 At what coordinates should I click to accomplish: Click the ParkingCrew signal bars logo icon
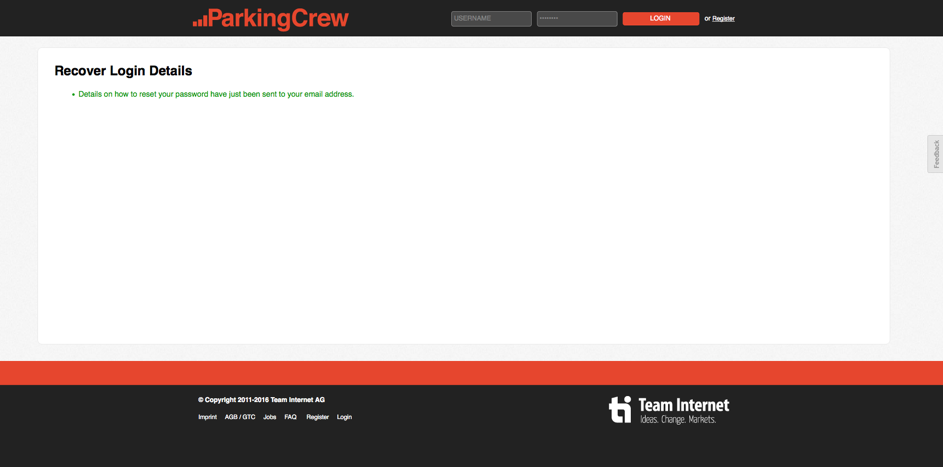point(200,20)
